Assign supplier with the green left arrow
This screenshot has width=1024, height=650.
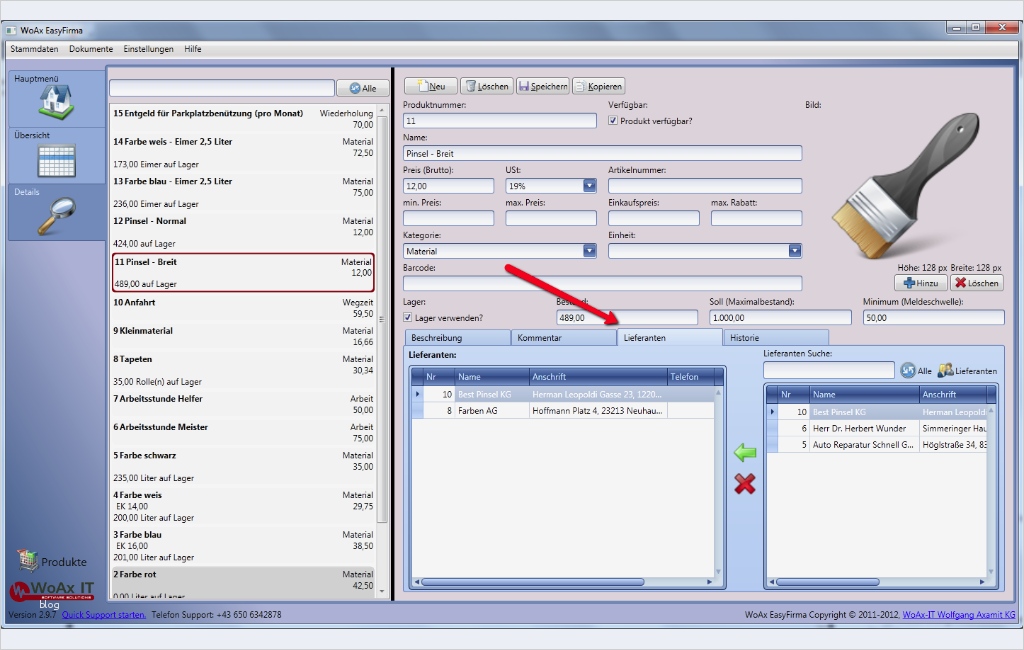pos(744,453)
